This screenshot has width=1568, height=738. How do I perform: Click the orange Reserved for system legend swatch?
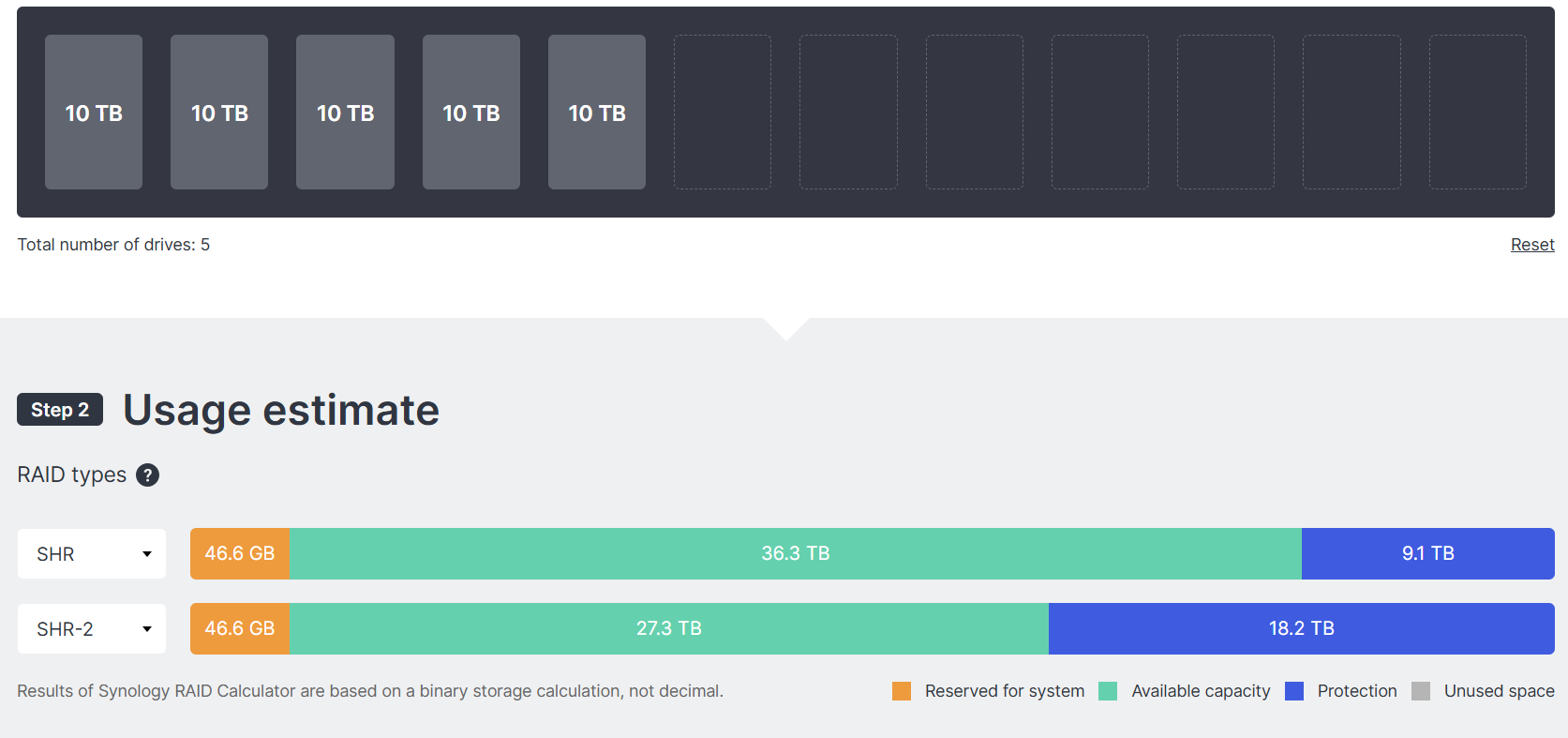(902, 691)
